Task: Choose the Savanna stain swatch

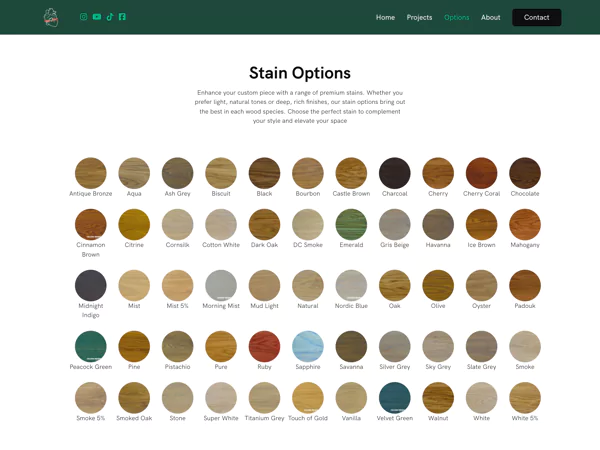Action: click(351, 346)
